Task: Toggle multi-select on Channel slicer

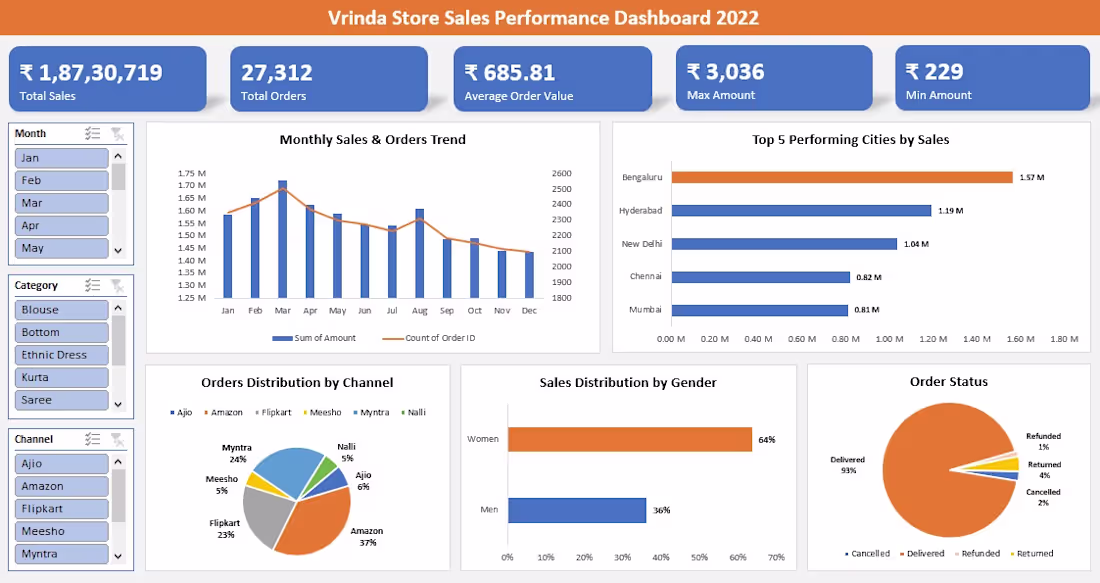Action: point(93,439)
